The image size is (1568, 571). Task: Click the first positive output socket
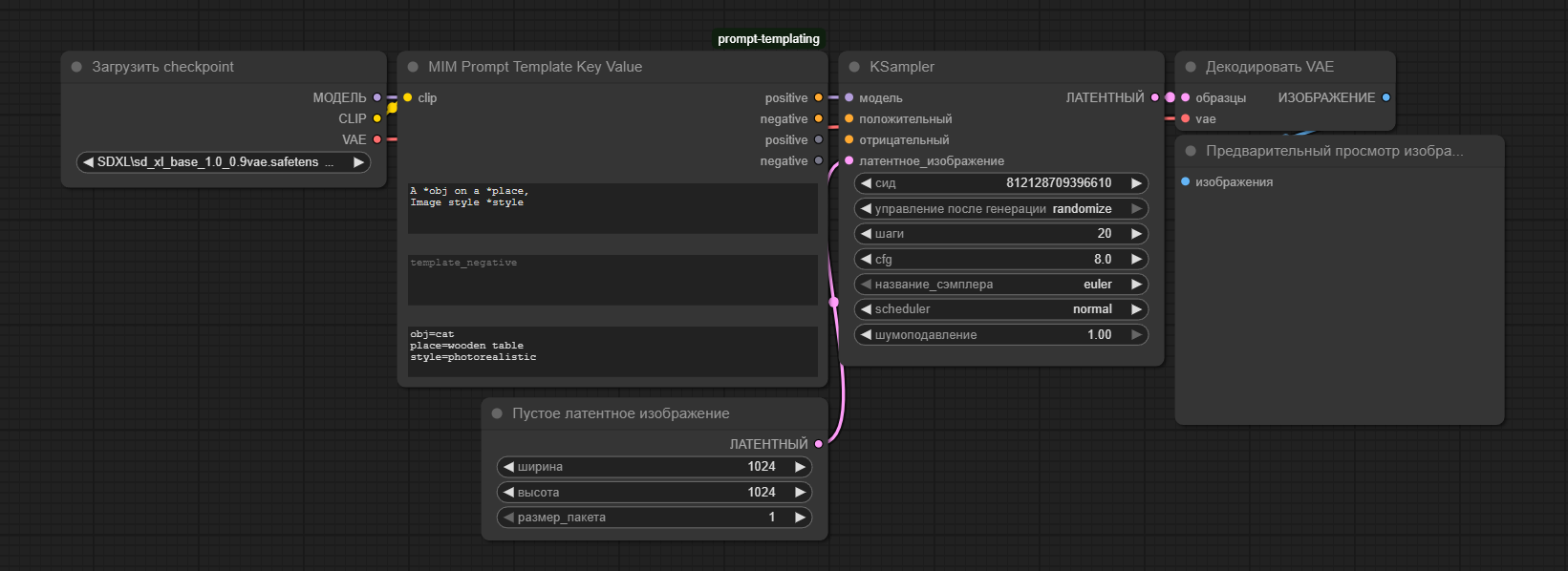(x=819, y=97)
